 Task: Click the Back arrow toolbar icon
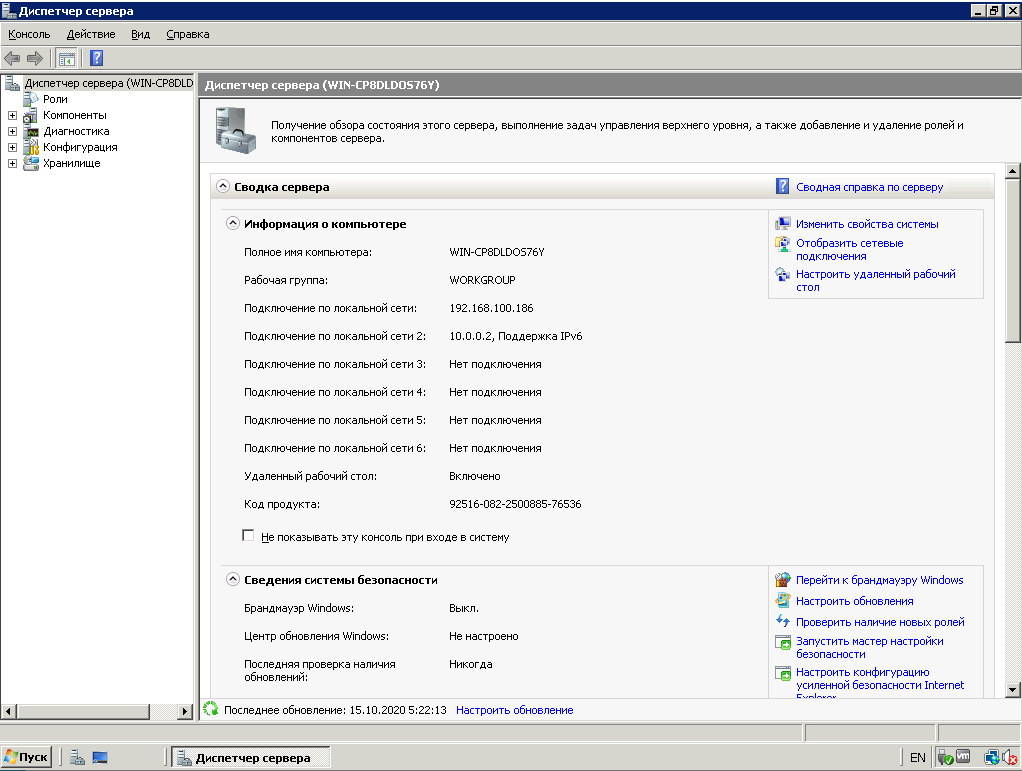(12, 58)
